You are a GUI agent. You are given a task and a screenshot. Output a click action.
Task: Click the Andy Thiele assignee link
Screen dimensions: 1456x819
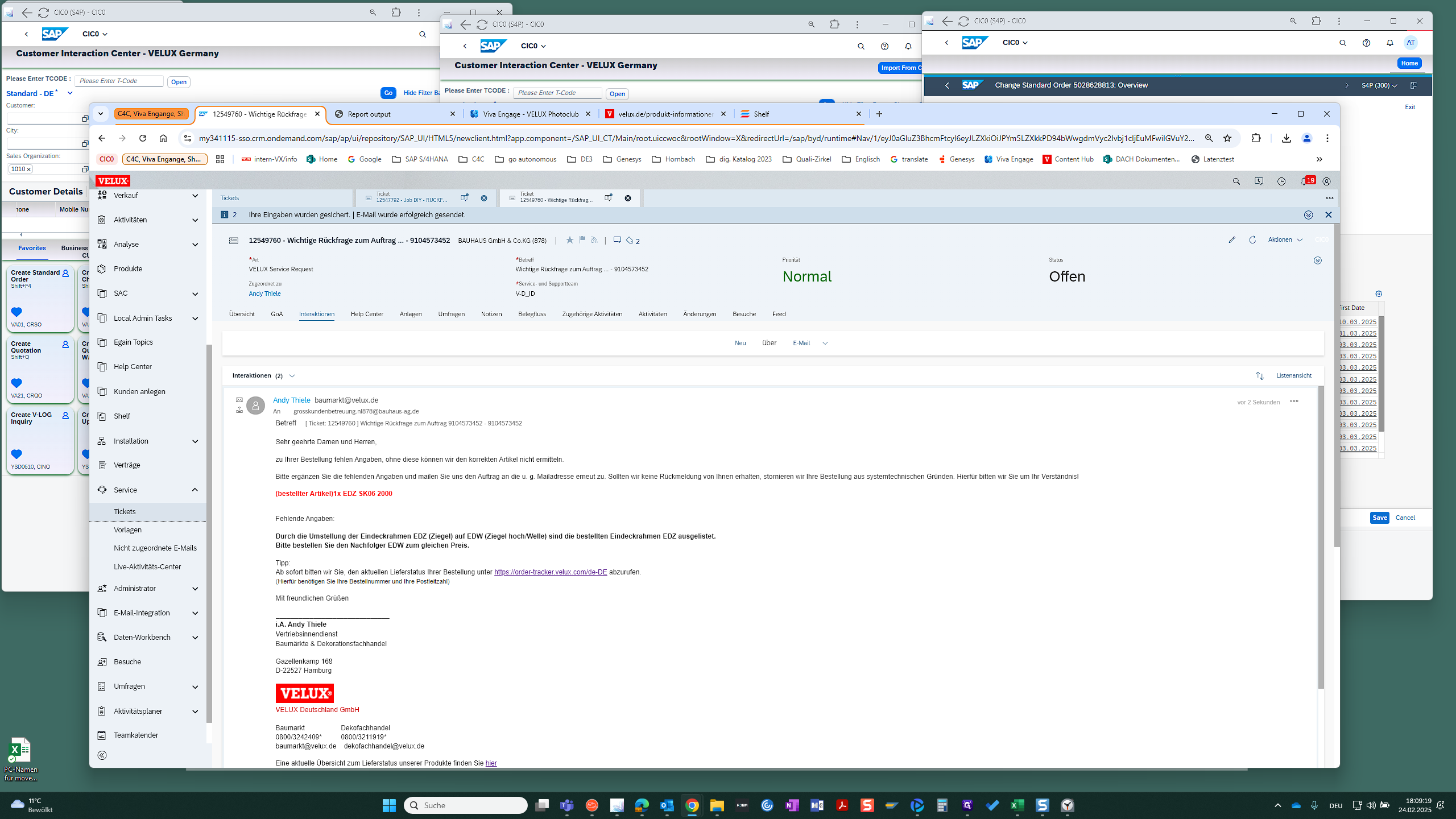(264, 293)
